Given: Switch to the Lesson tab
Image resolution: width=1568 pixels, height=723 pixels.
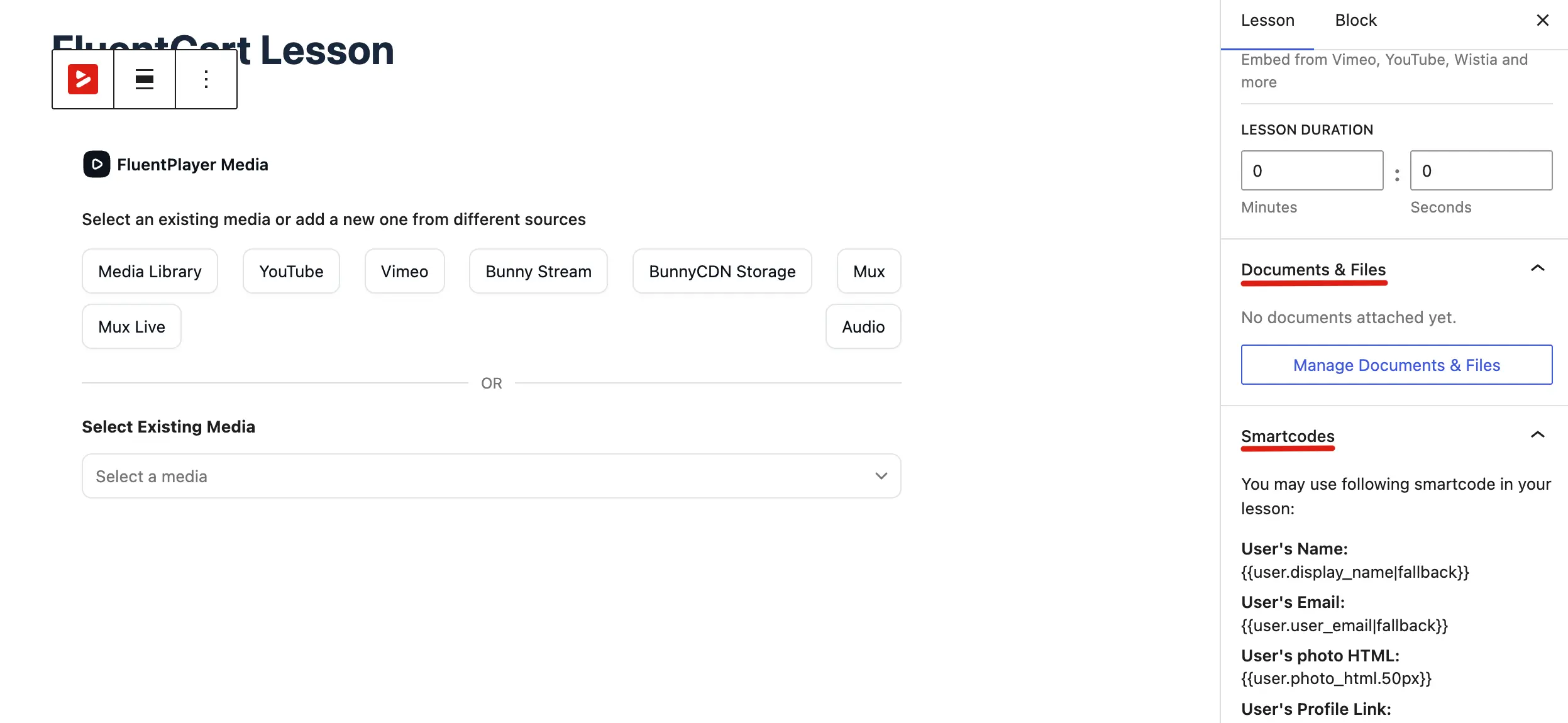Looking at the screenshot, I should [1267, 21].
